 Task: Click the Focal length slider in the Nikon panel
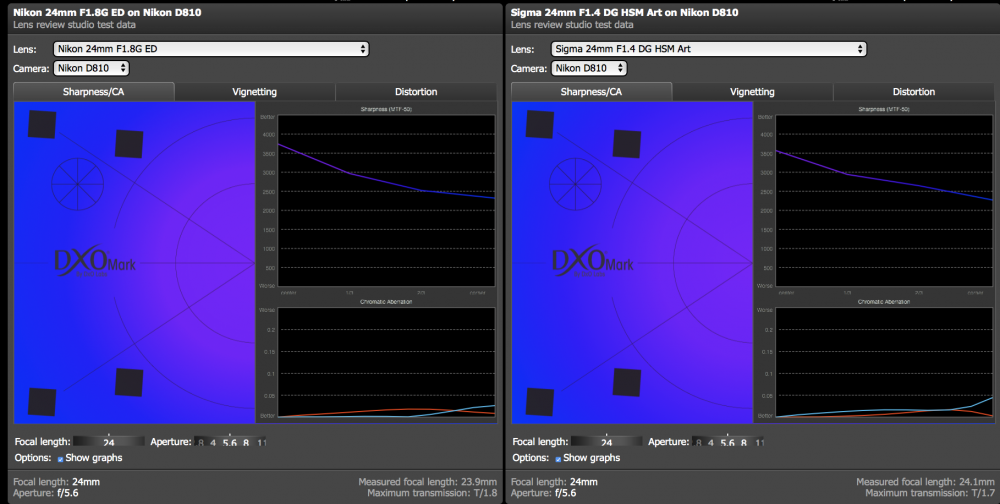tap(108, 441)
